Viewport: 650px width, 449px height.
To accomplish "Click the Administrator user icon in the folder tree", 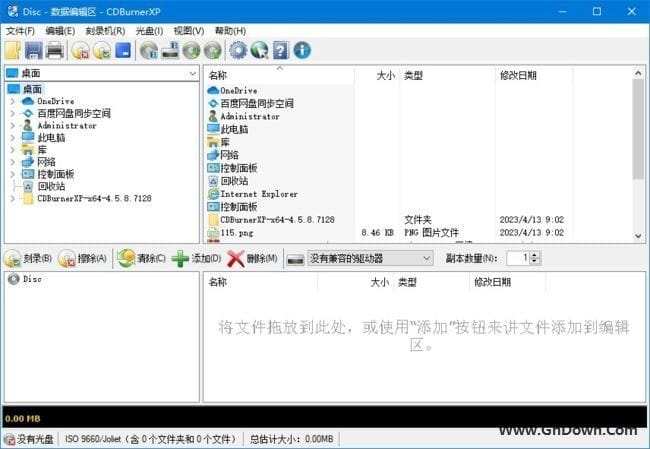I will coord(27,125).
